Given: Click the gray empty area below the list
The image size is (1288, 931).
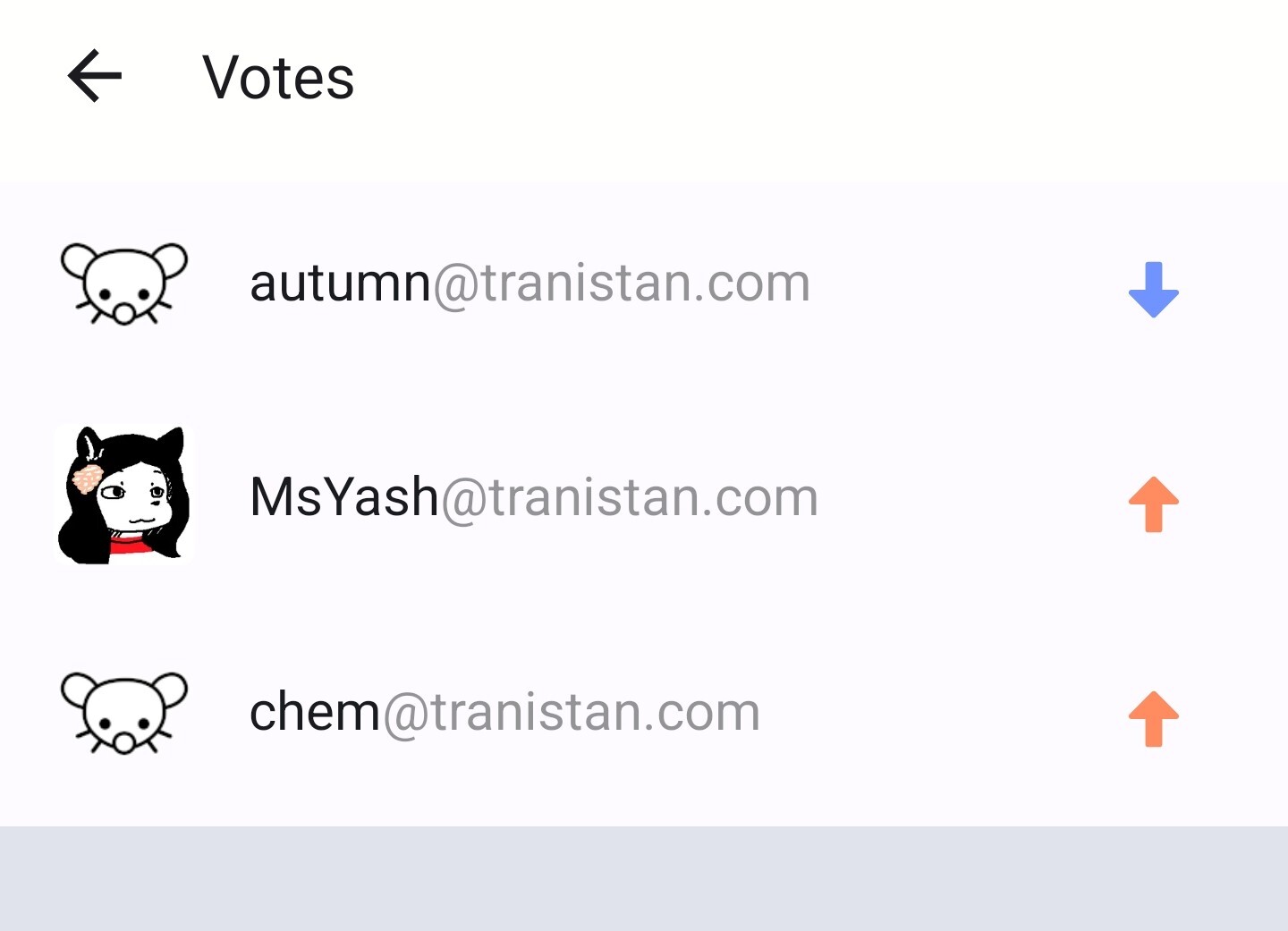Looking at the screenshot, I should 644,878.
